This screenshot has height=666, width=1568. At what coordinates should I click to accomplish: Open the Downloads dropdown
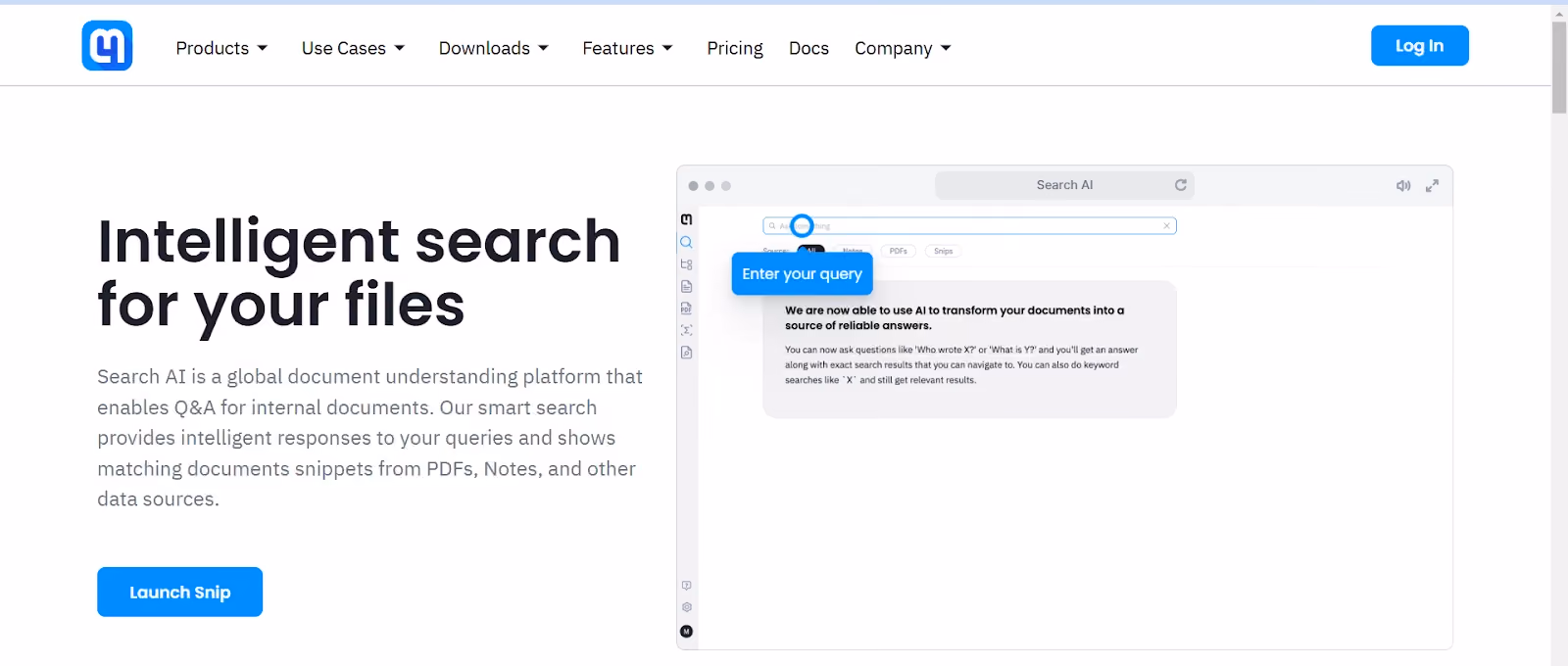coord(494,48)
